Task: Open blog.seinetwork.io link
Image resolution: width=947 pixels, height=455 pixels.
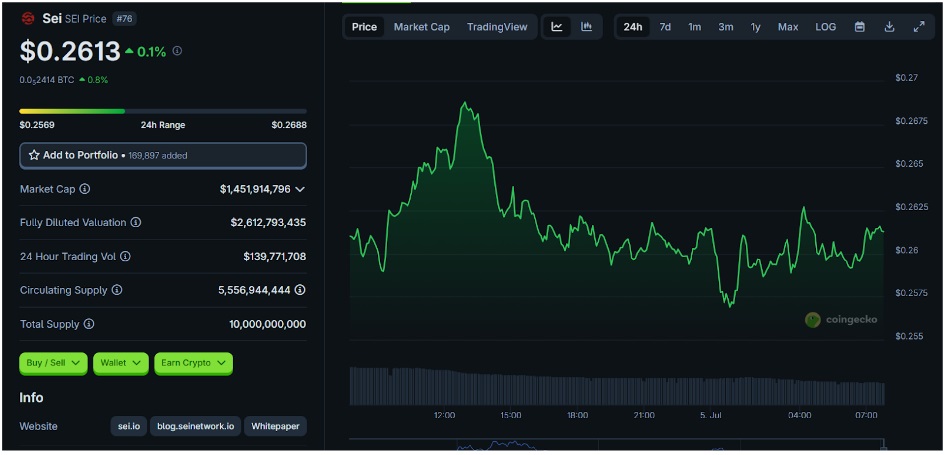Action: pyautogui.click(x=196, y=426)
